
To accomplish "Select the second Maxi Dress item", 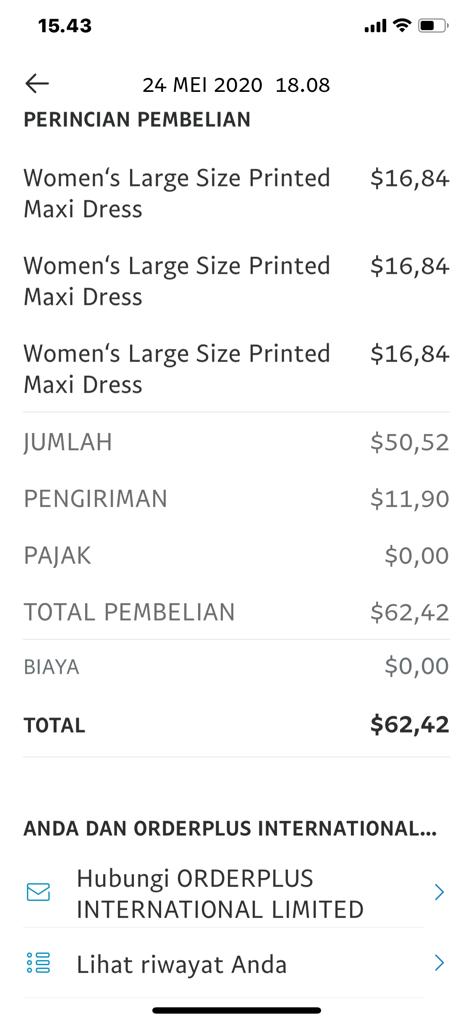I will tap(236, 281).
